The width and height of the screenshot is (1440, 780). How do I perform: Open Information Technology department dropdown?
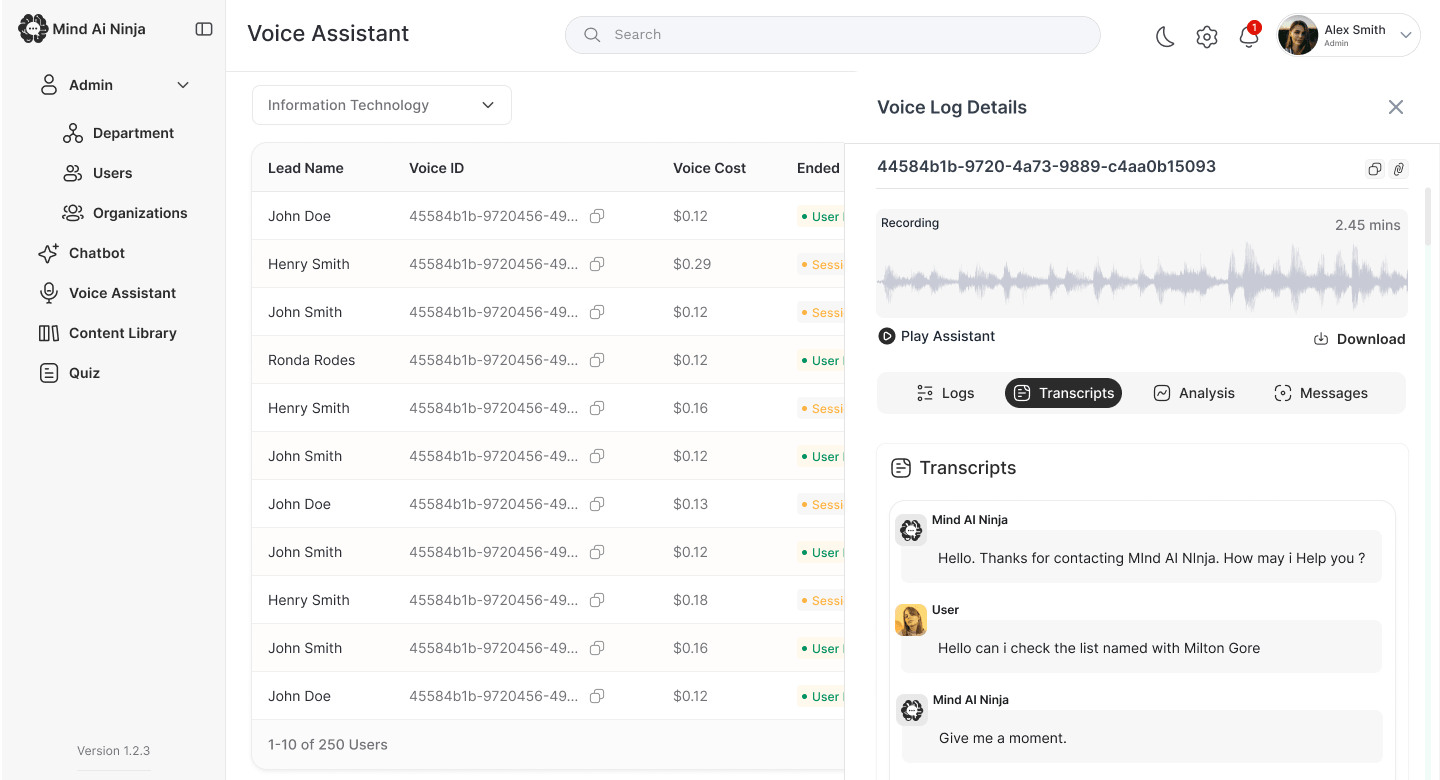(x=381, y=105)
